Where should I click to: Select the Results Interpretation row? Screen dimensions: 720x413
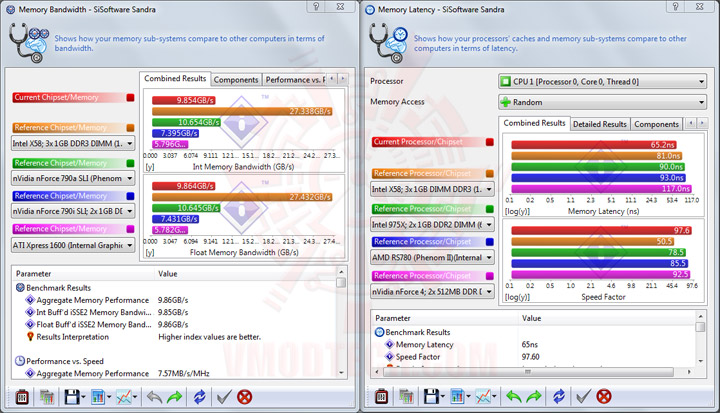174,337
